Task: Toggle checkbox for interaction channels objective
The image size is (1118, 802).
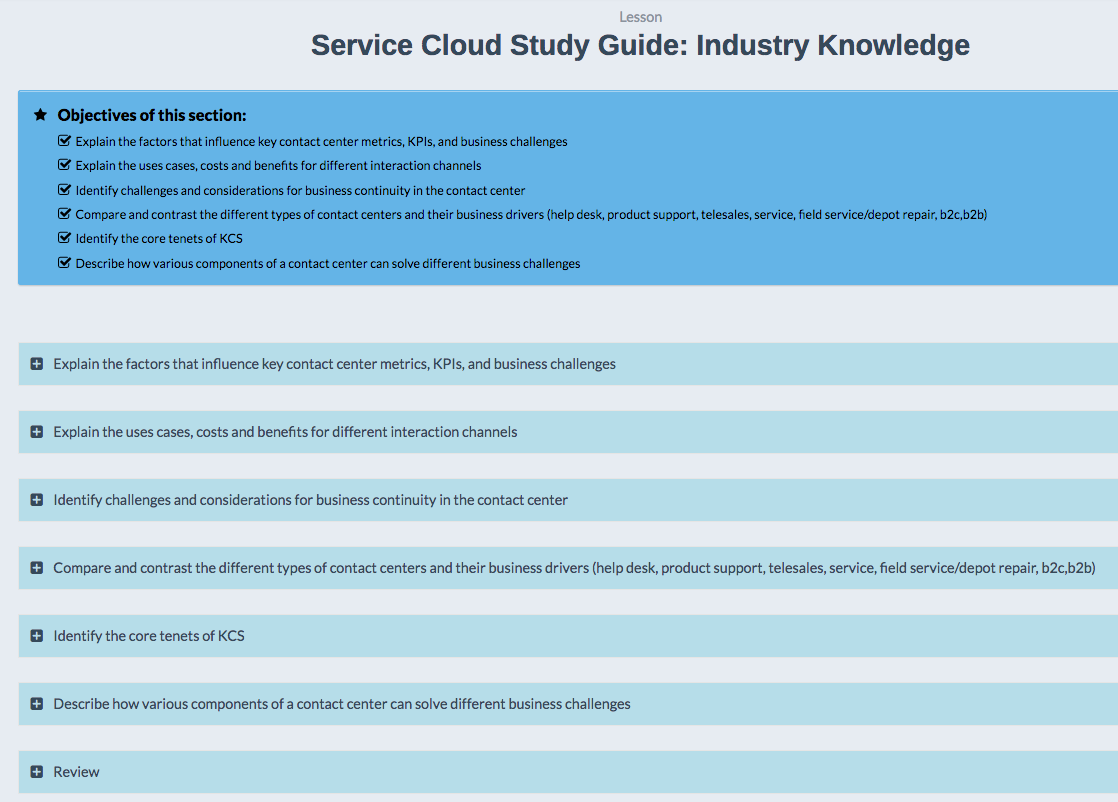Action: [64, 165]
